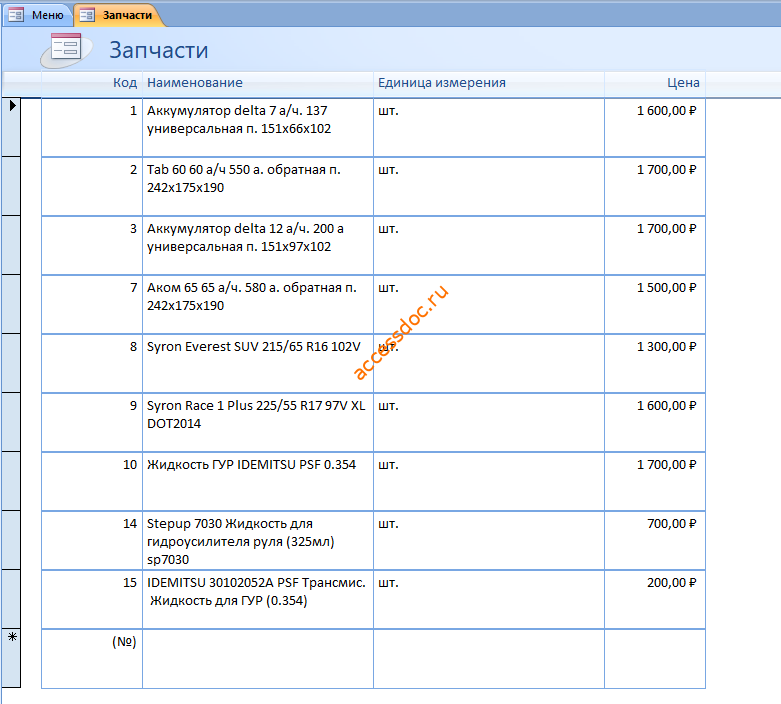The image size is (781, 704).
Task: Click the Наименование column header
Action: click(258, 83)
